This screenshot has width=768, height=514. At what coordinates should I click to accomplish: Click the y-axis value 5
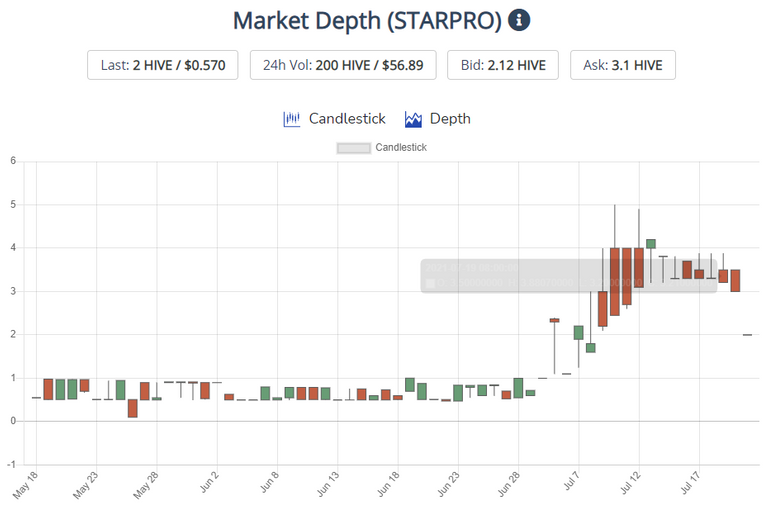13,204
